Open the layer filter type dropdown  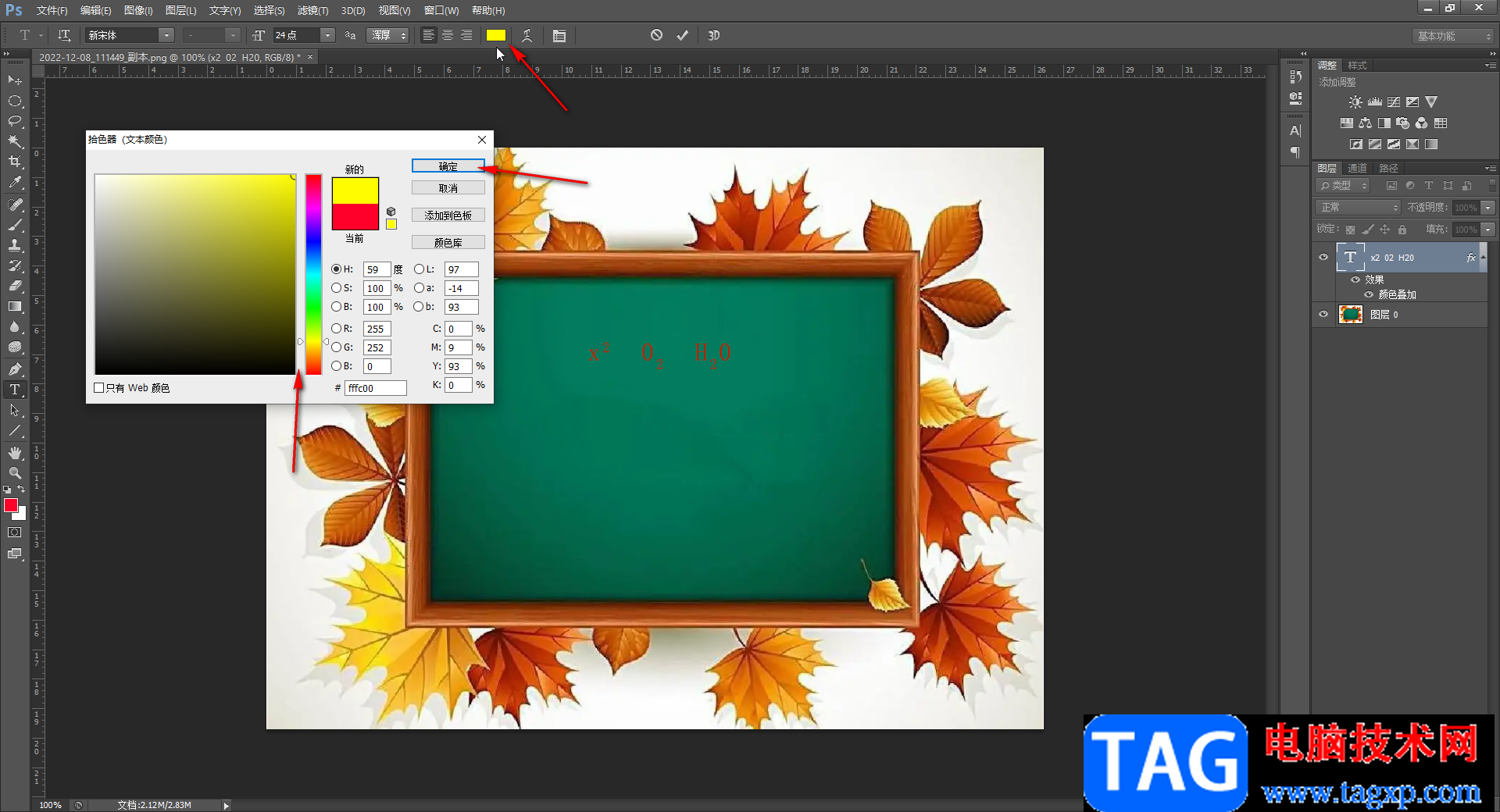[x=1343, y=186]
